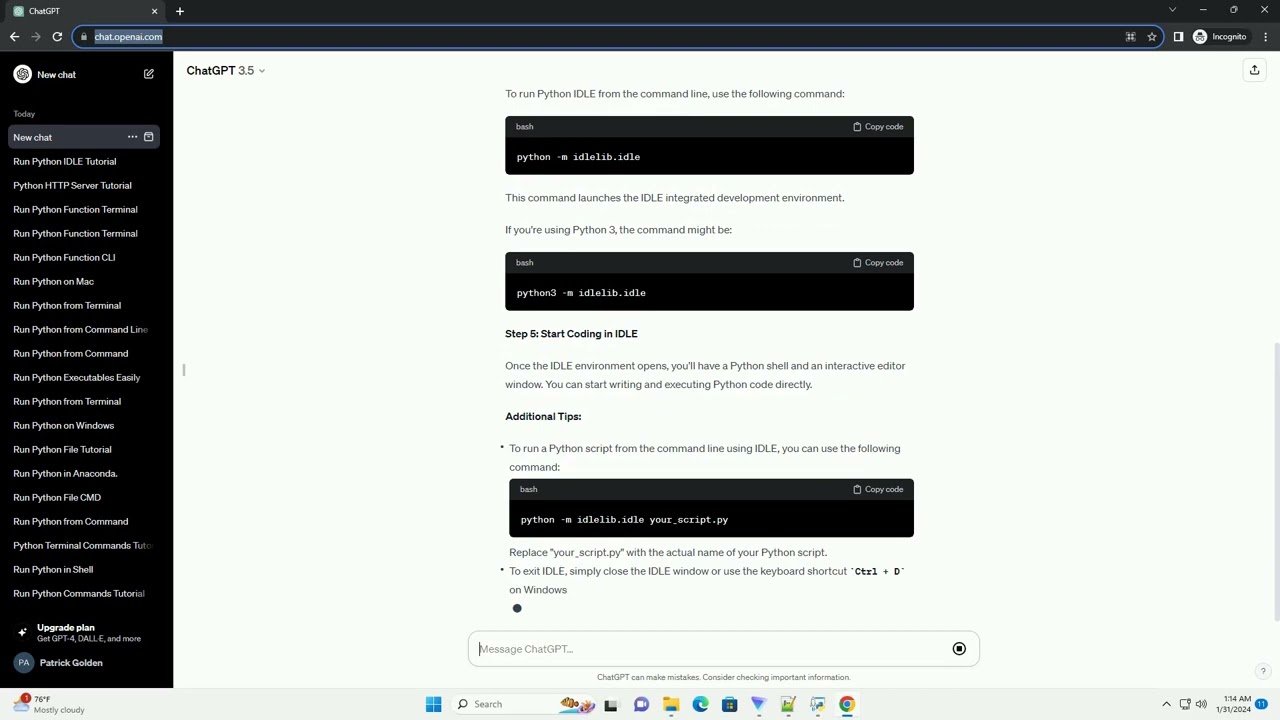Open Chrome tab search chevron
The image size is (1280, 720).
coord(1172,10)
